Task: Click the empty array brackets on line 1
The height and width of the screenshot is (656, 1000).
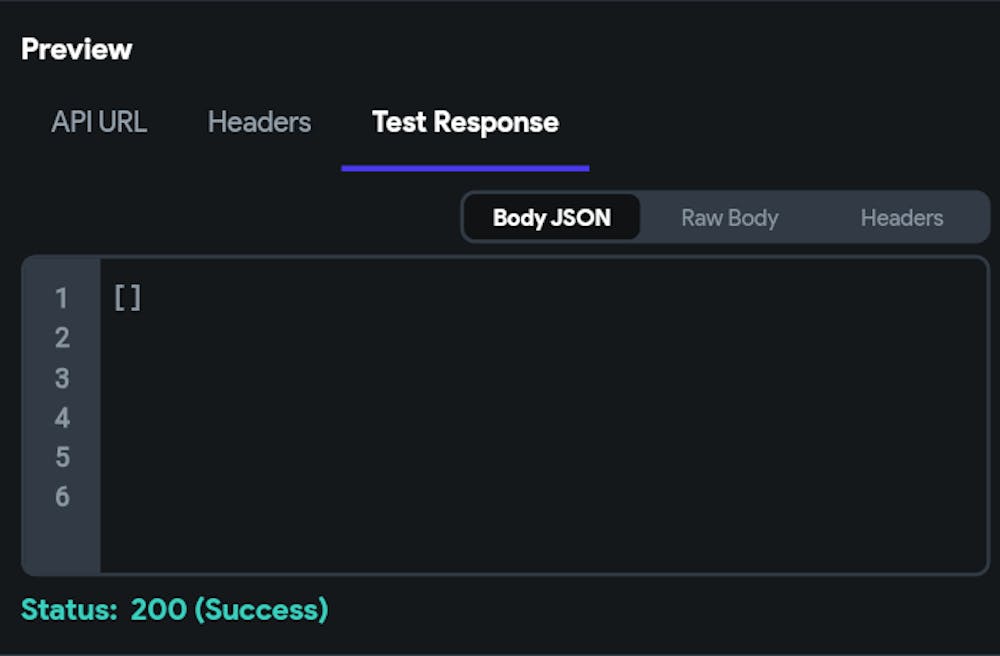Action: [x=128, y=298]
